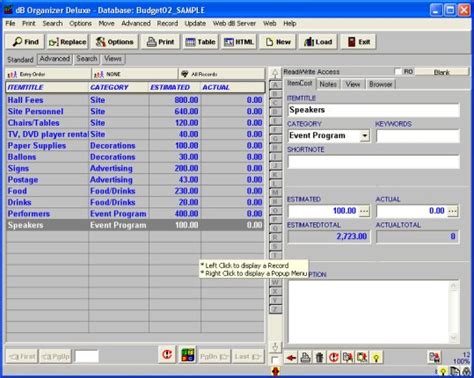Click the printer icon under record panel

(x=305, y=358)
